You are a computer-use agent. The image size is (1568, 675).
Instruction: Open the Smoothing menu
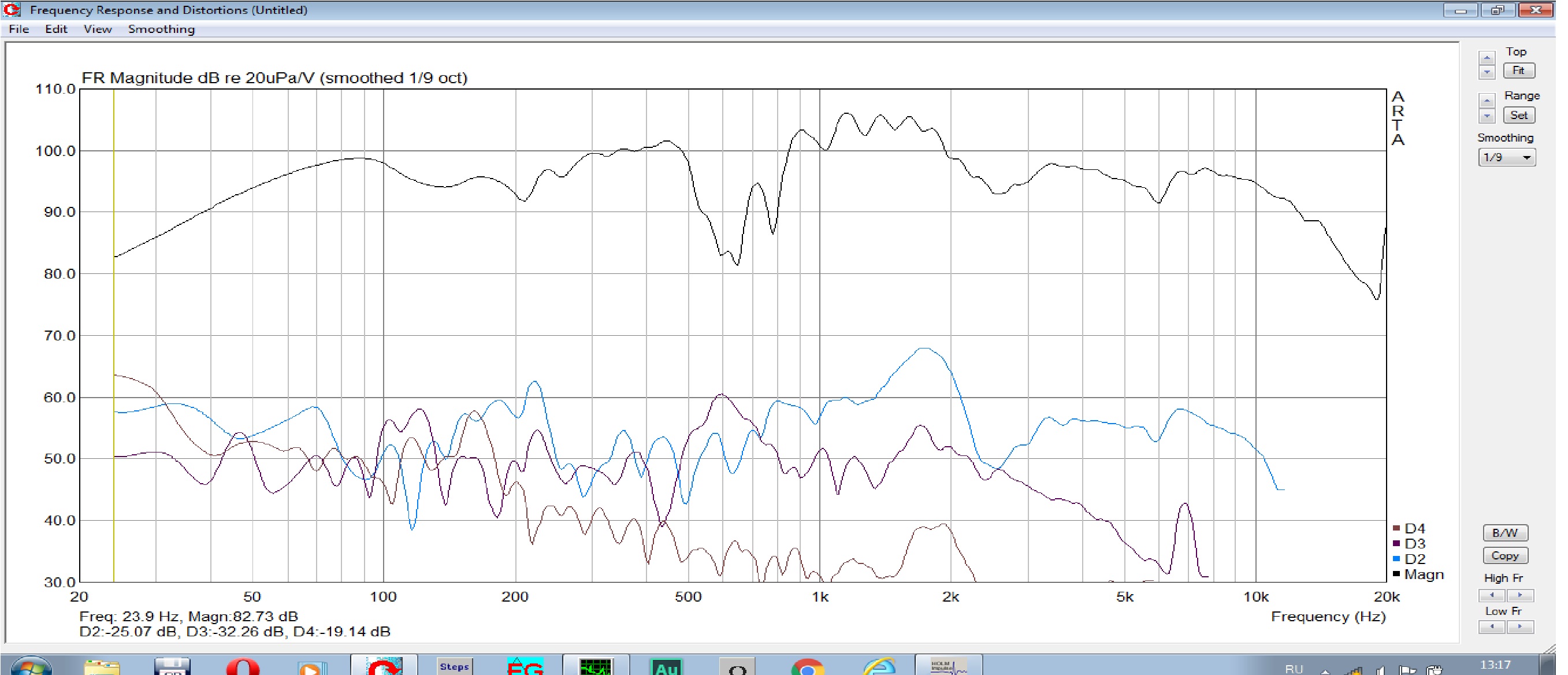tap(161, 29)
